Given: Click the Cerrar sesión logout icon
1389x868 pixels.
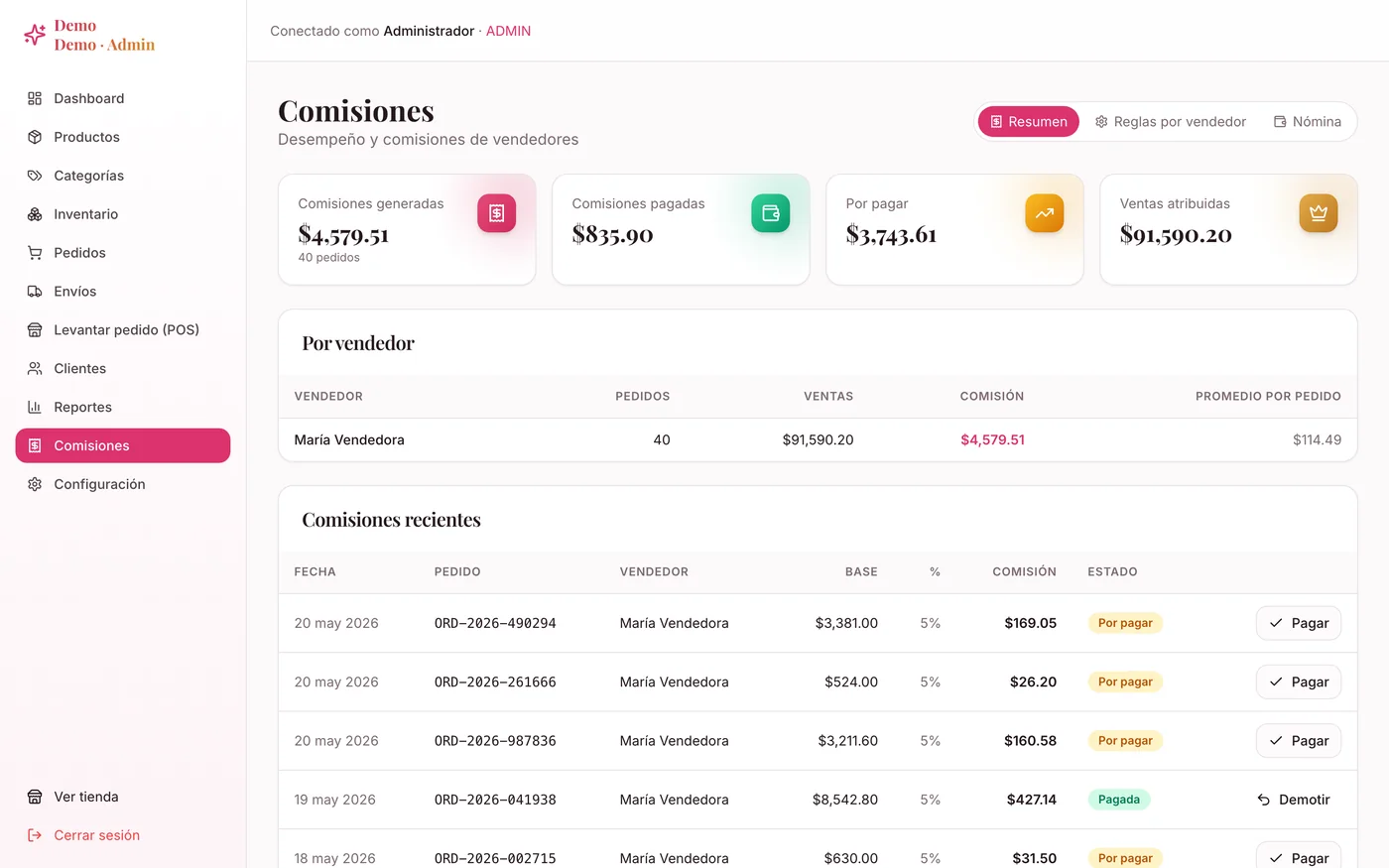Looking at the screenshot, I should click(x=35, y=835).
